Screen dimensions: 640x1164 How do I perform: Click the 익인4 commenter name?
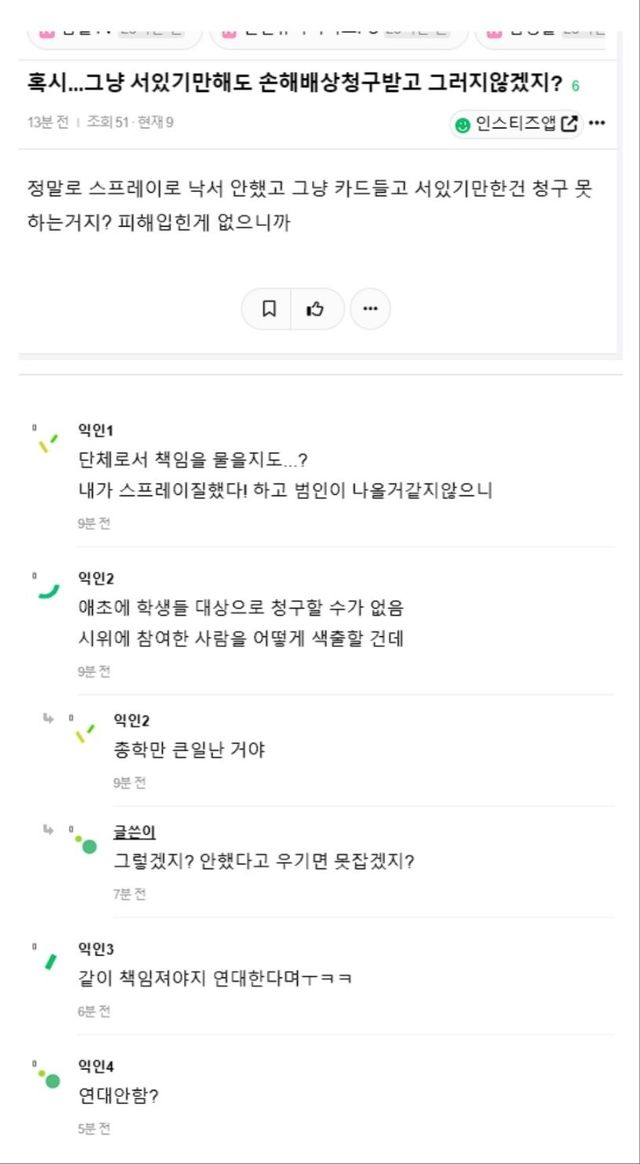[96, 1066]
